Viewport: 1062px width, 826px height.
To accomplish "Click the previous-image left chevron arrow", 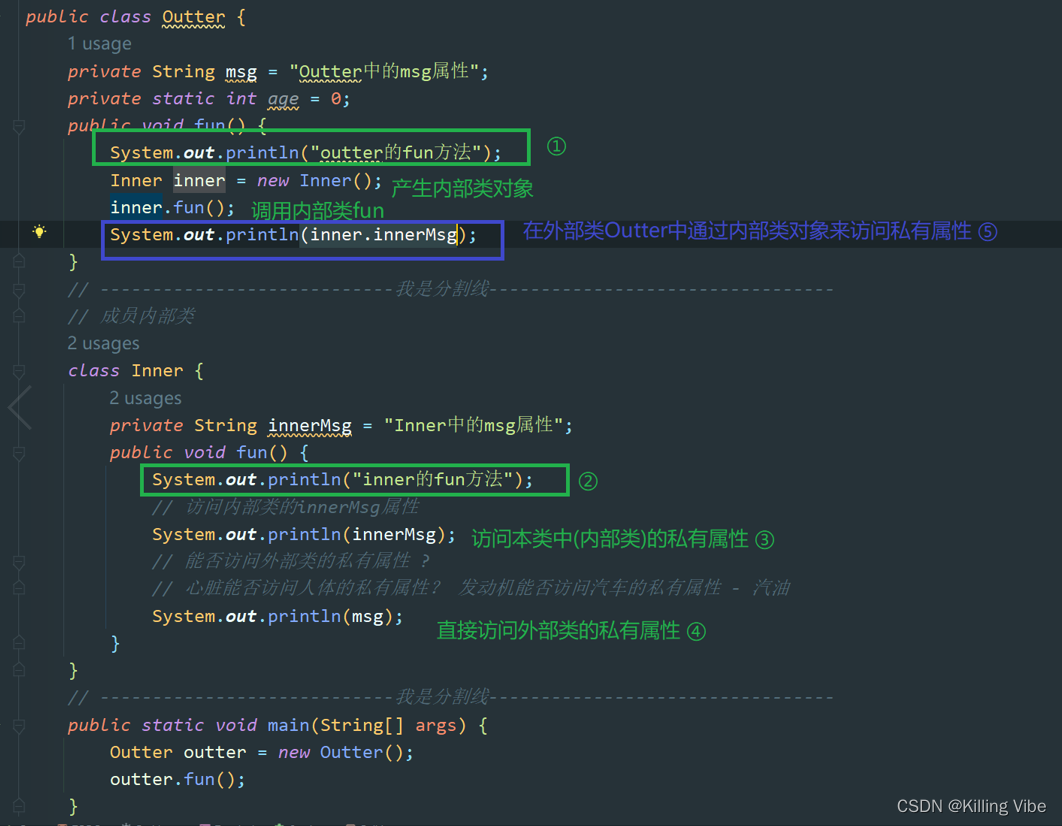I will point(20,408).
